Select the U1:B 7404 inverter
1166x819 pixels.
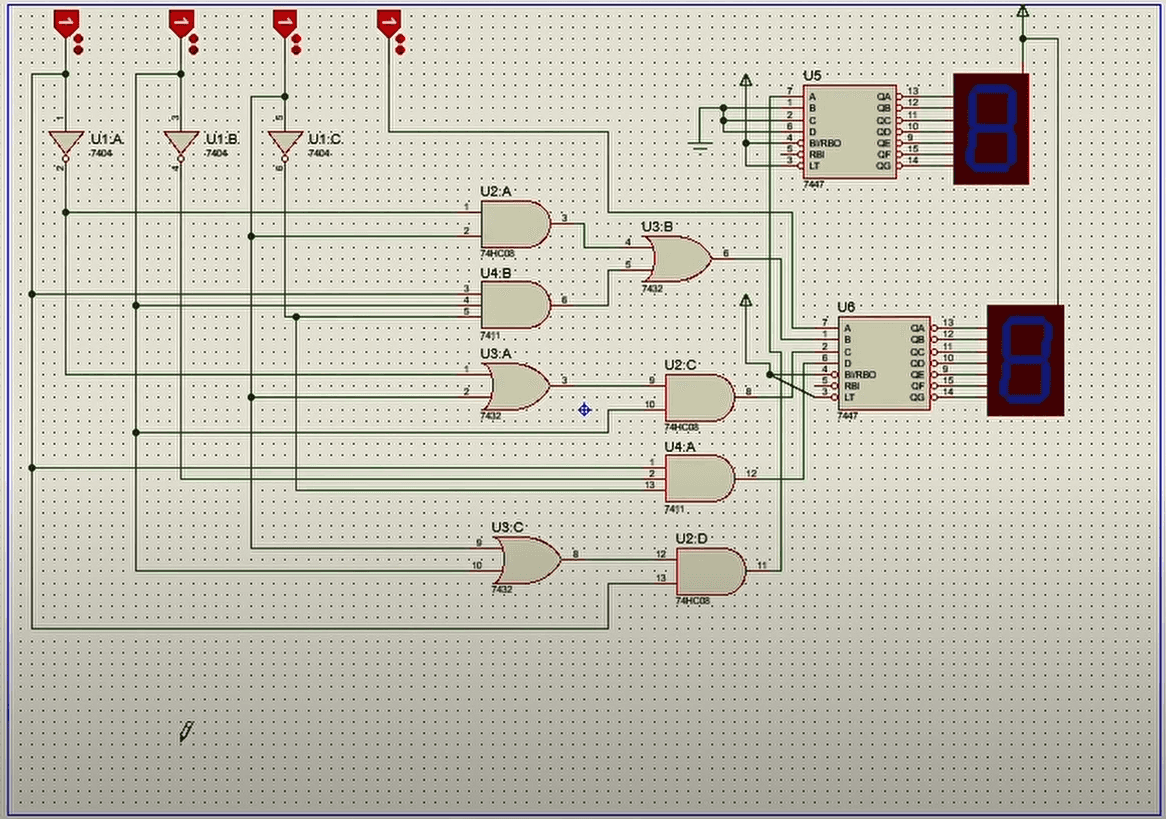[x=180, y=140]
